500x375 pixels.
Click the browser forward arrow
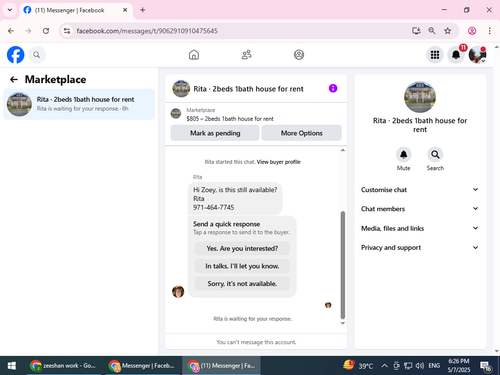(28, 31)
